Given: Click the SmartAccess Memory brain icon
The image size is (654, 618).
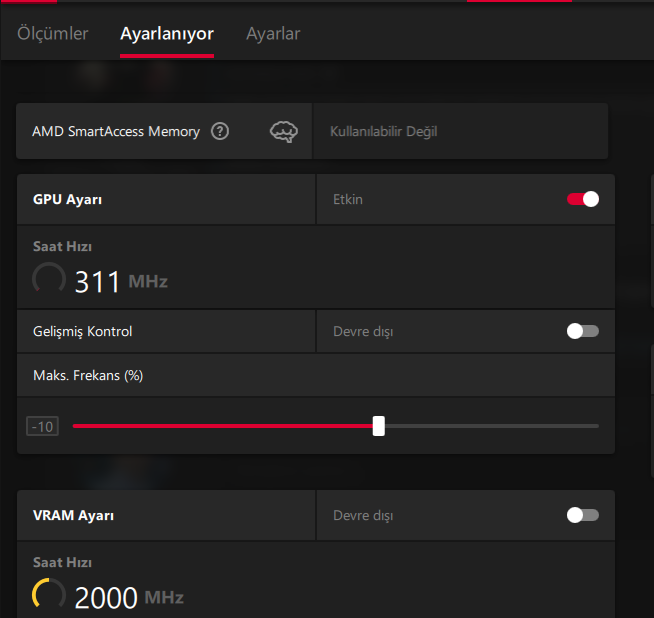Looking at the screenshot, I should tap(284, 131).
